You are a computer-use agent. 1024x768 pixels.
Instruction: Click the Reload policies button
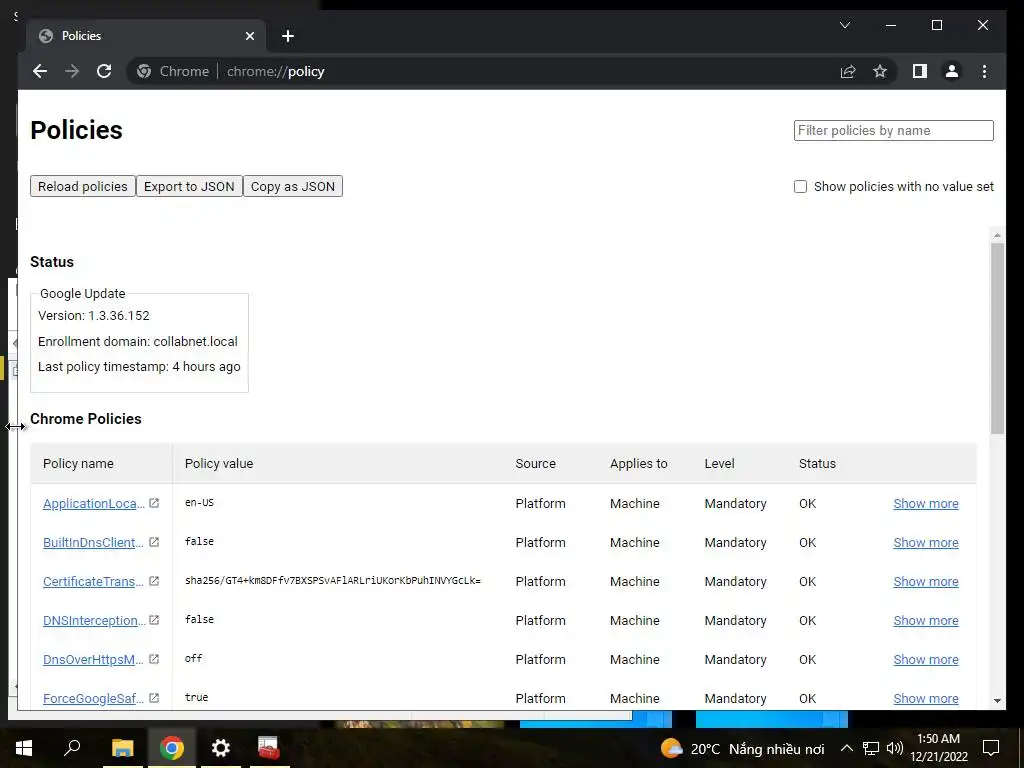tap(82, 186)
